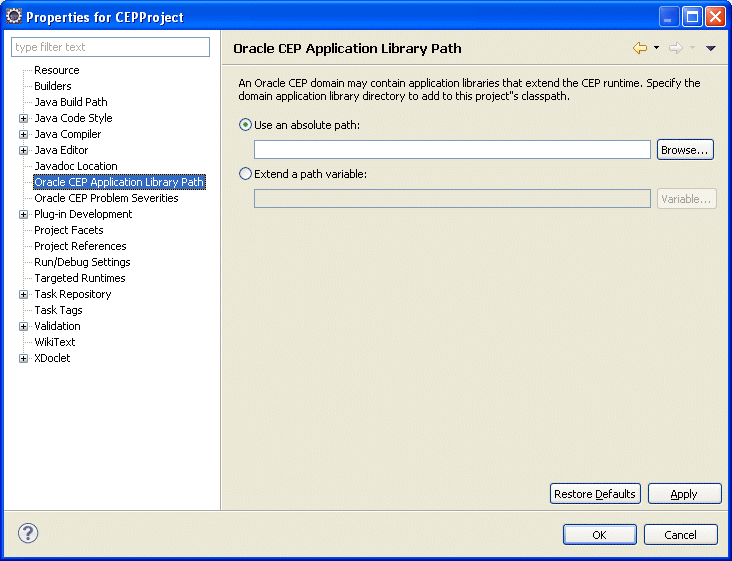
Task: Click the Apply button
Action: click(x=684, y=494)
